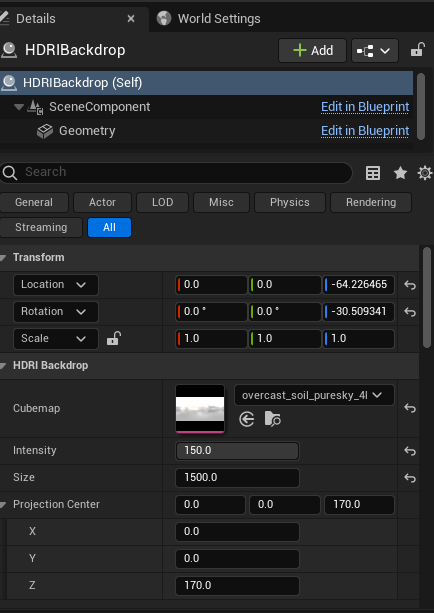
Task: Show only favorites star icon
Action: point(400,173)
